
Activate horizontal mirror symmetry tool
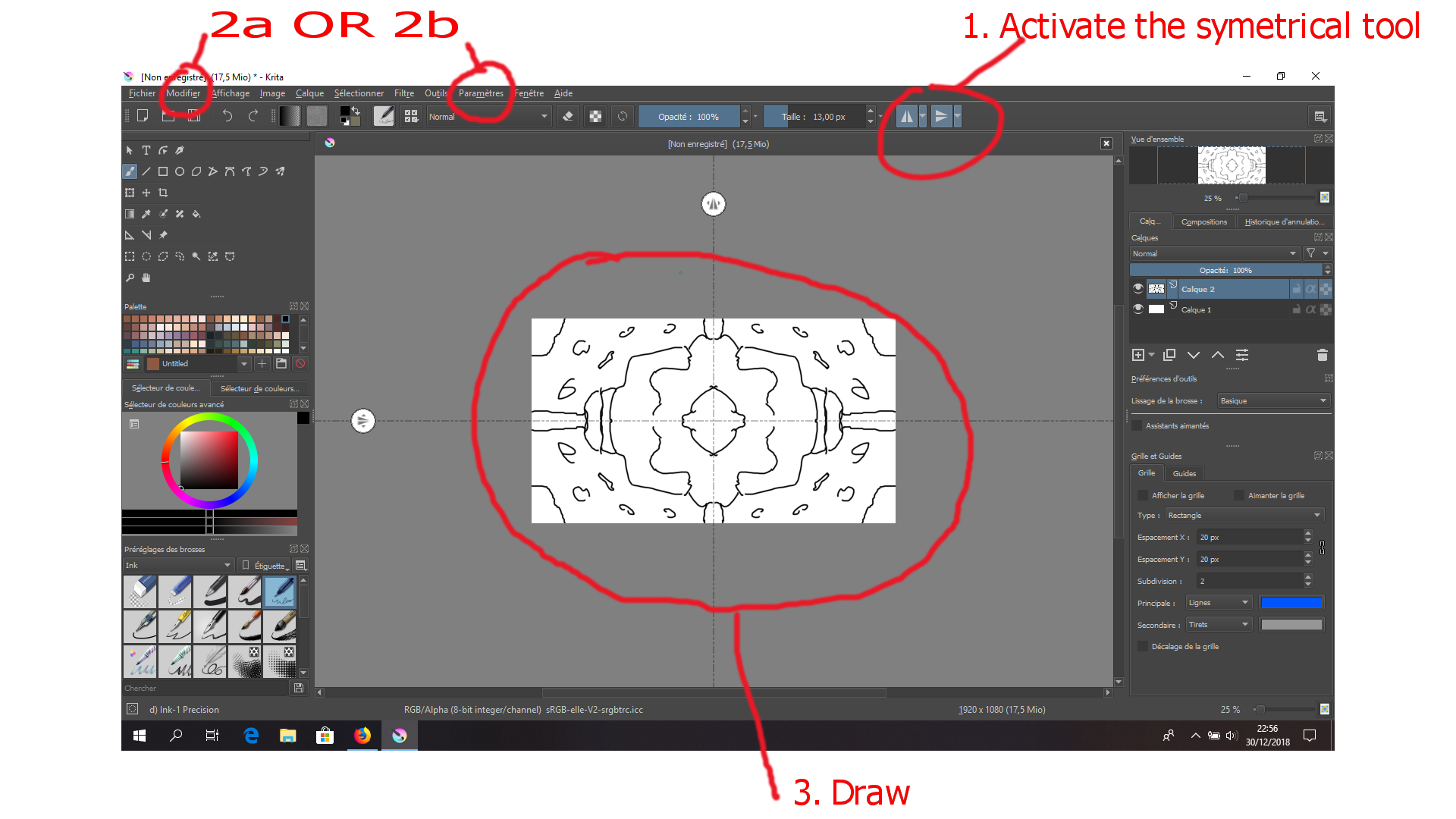907,116
